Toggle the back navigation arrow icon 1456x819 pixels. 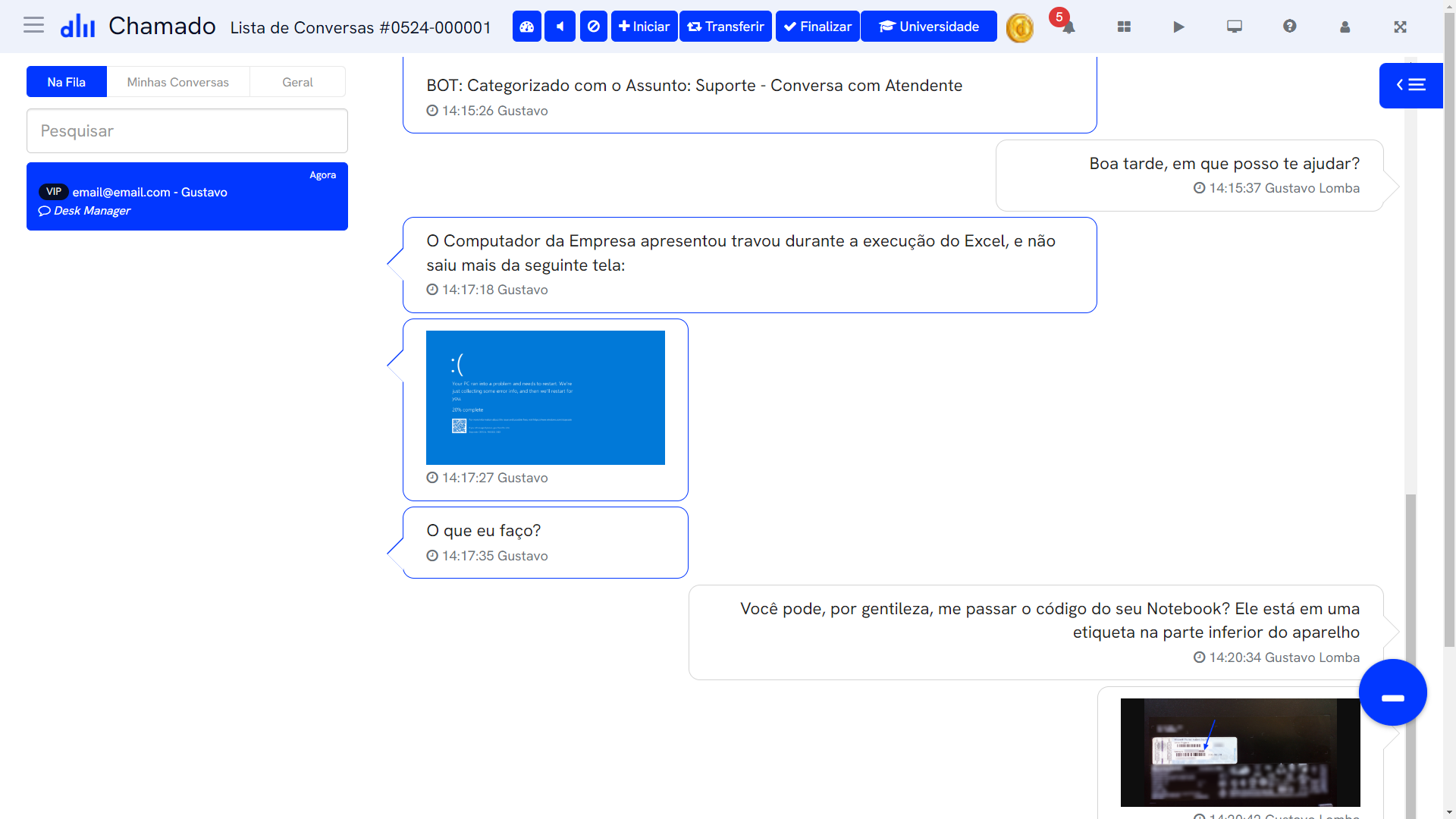pyautogui.click(x=561, y=27)
